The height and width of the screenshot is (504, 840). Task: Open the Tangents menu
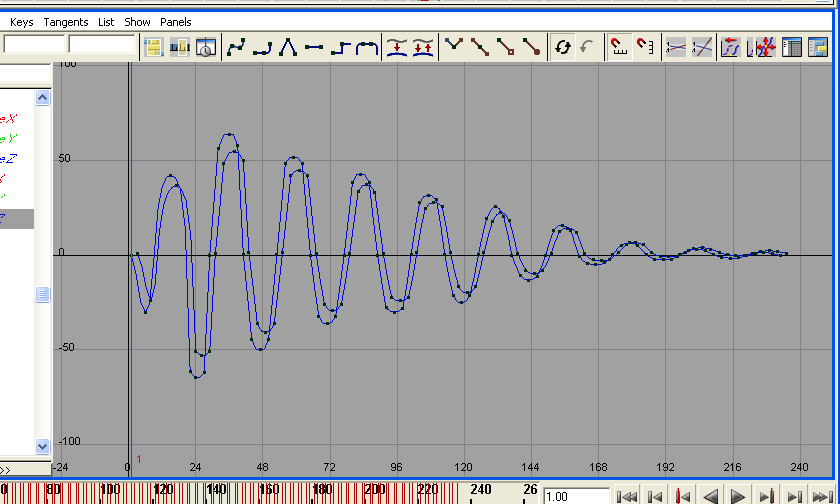point(66,22)
